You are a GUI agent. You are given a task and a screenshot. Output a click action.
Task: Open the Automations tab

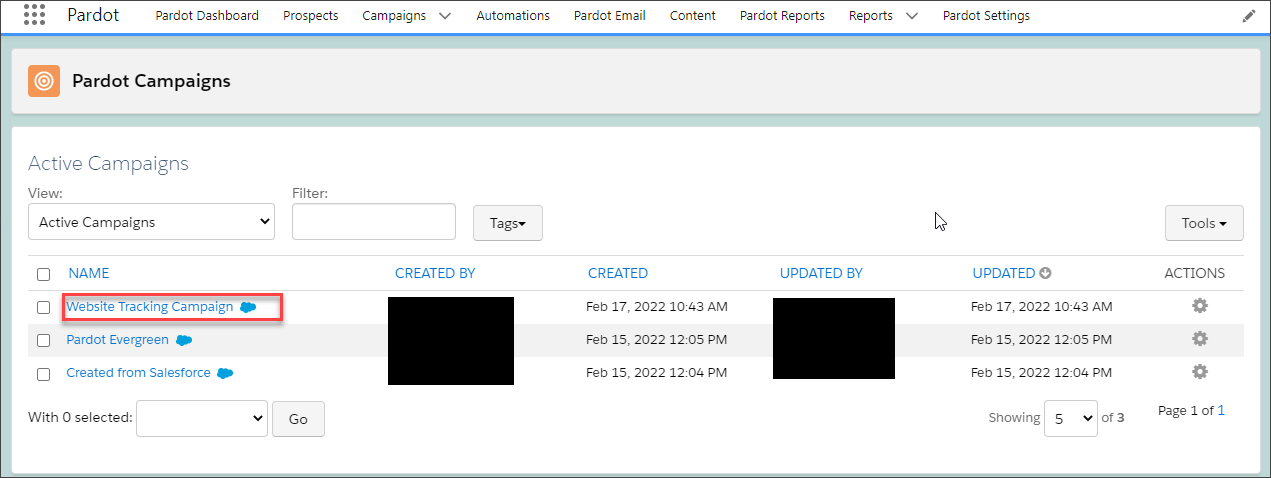[x=513, y=16]
